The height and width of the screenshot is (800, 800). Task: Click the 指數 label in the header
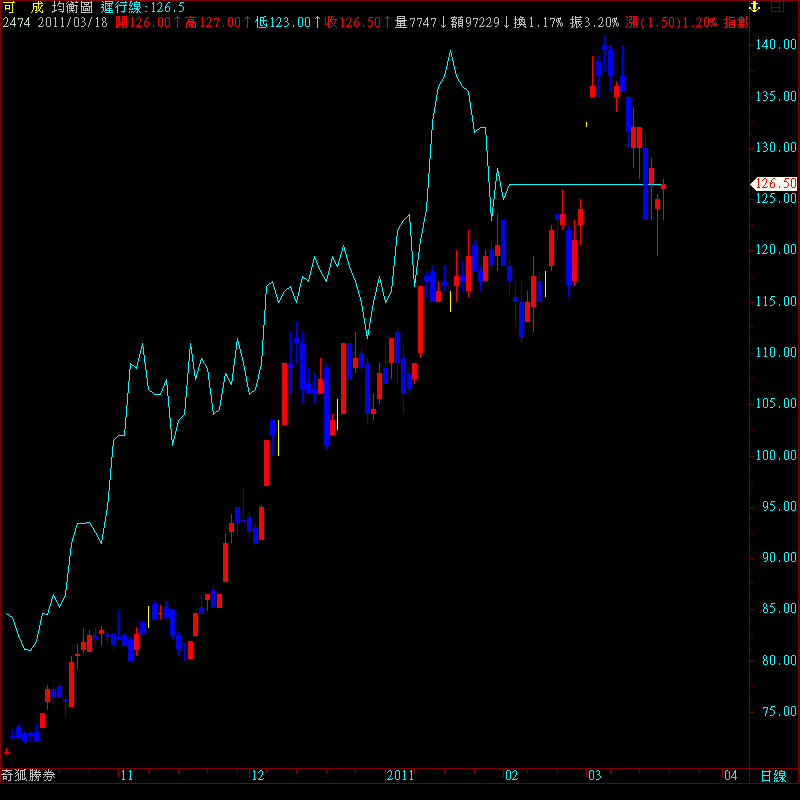click(735, 21)
